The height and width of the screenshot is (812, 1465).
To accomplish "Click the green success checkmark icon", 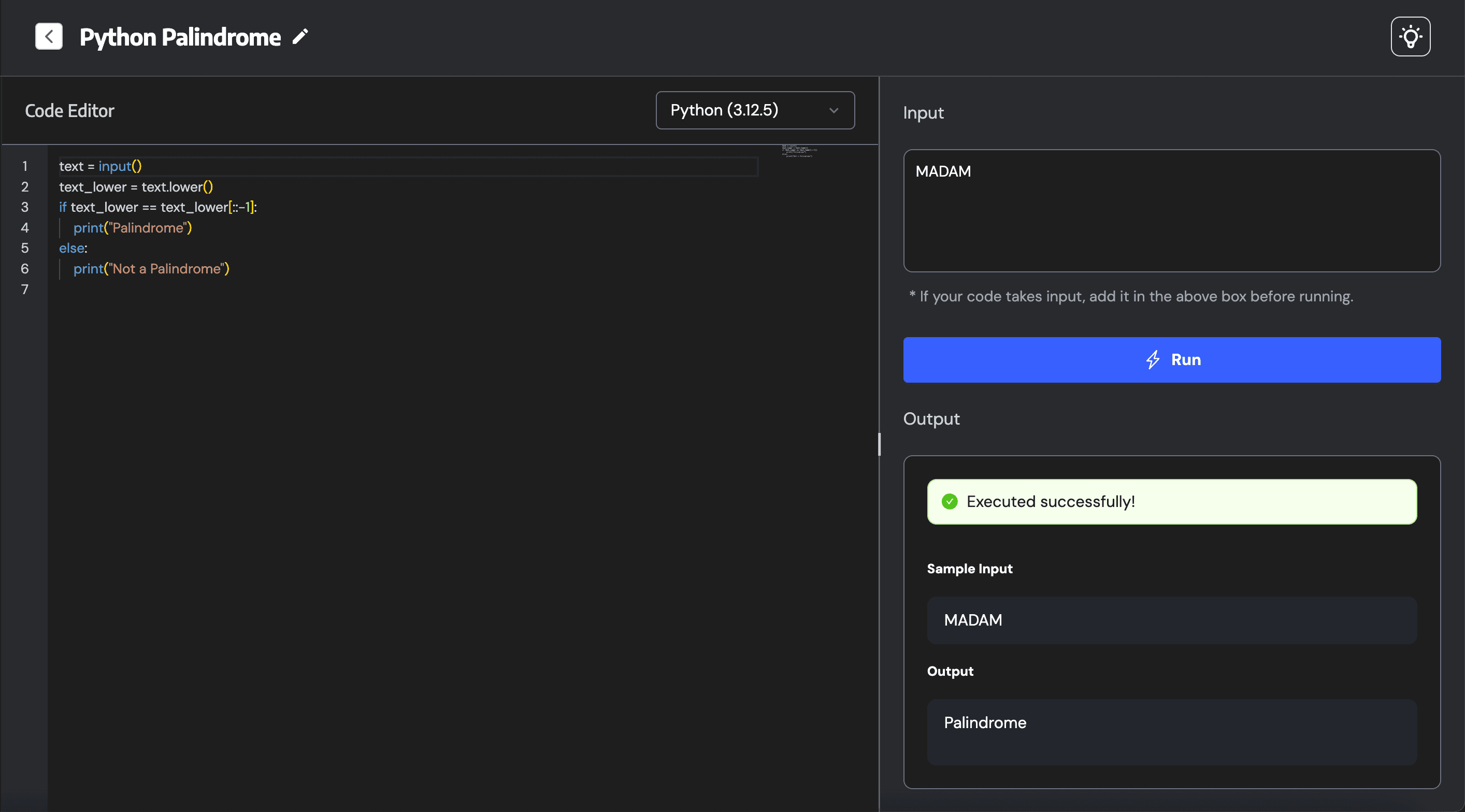I will (x=949, y=501).
